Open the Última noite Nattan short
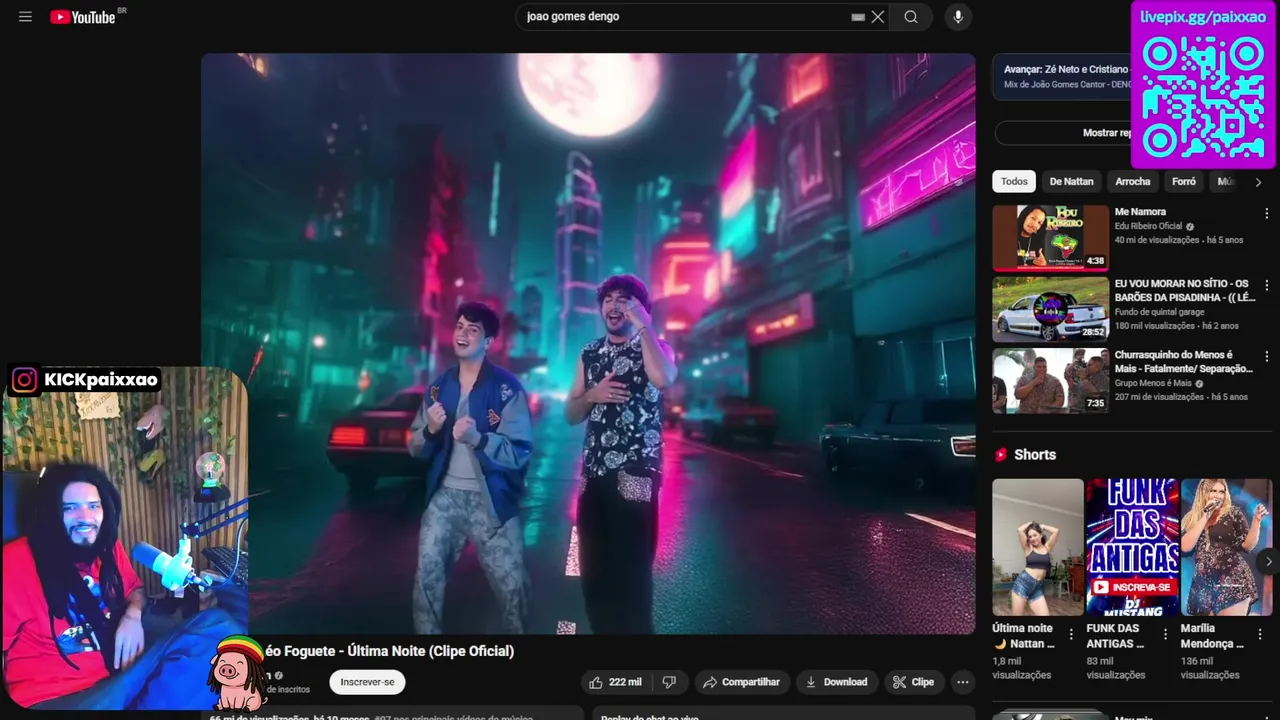This screenshot has width=1280, height=720. pyautogui.click(x=1038, y=547)
